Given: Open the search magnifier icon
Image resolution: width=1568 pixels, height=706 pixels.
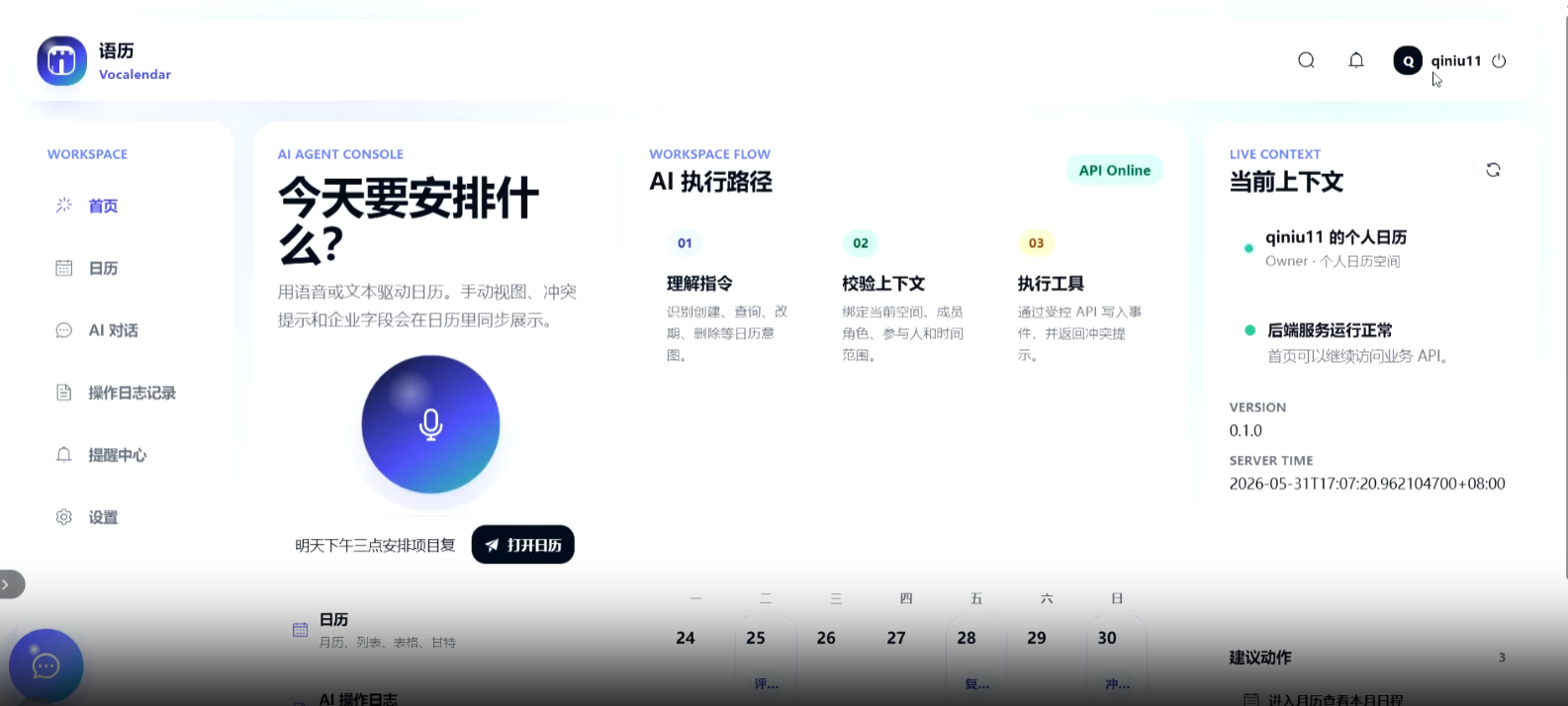Looking at the screenshot, I should point(1306,60).
